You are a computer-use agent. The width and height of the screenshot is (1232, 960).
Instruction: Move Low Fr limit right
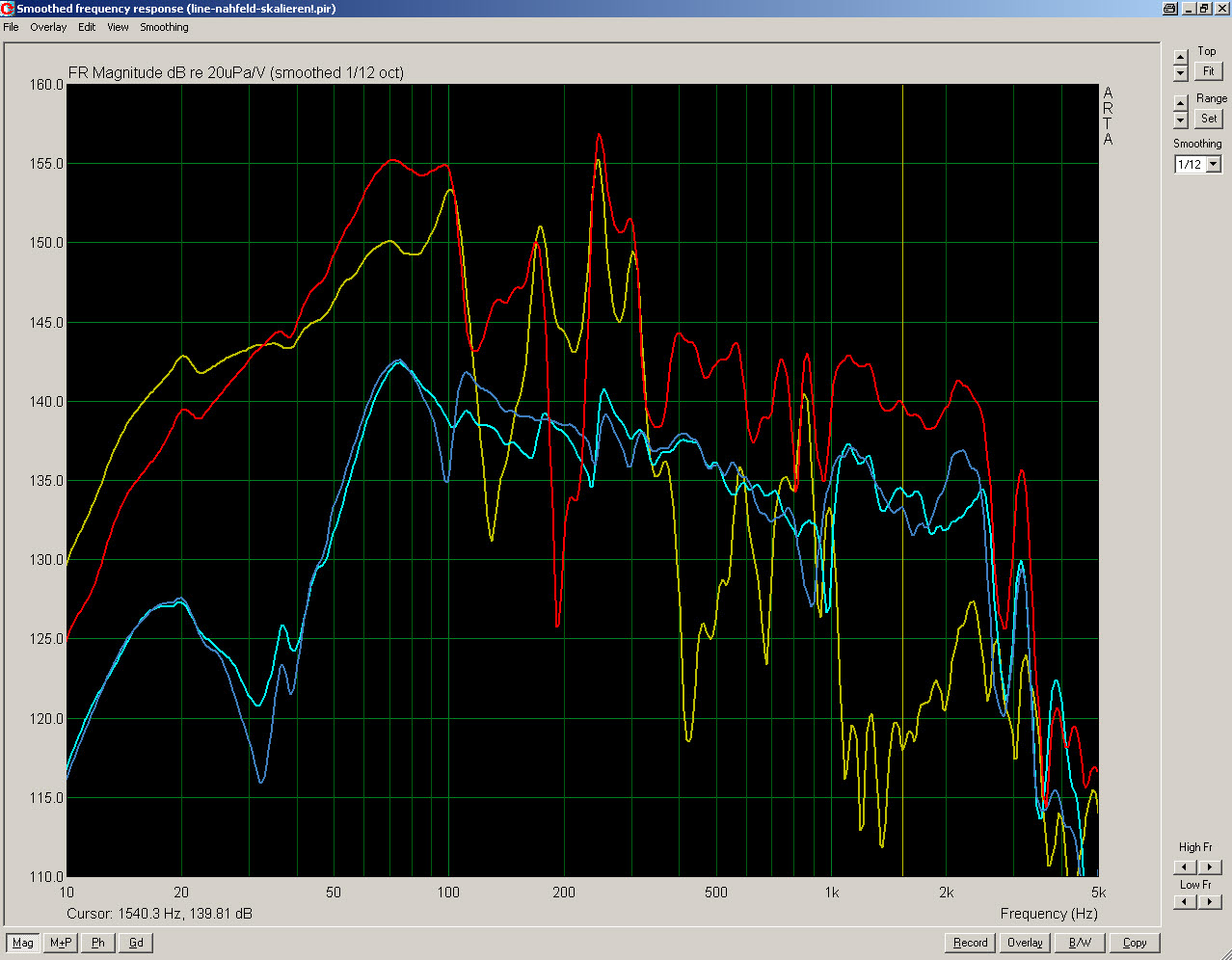1209,902
